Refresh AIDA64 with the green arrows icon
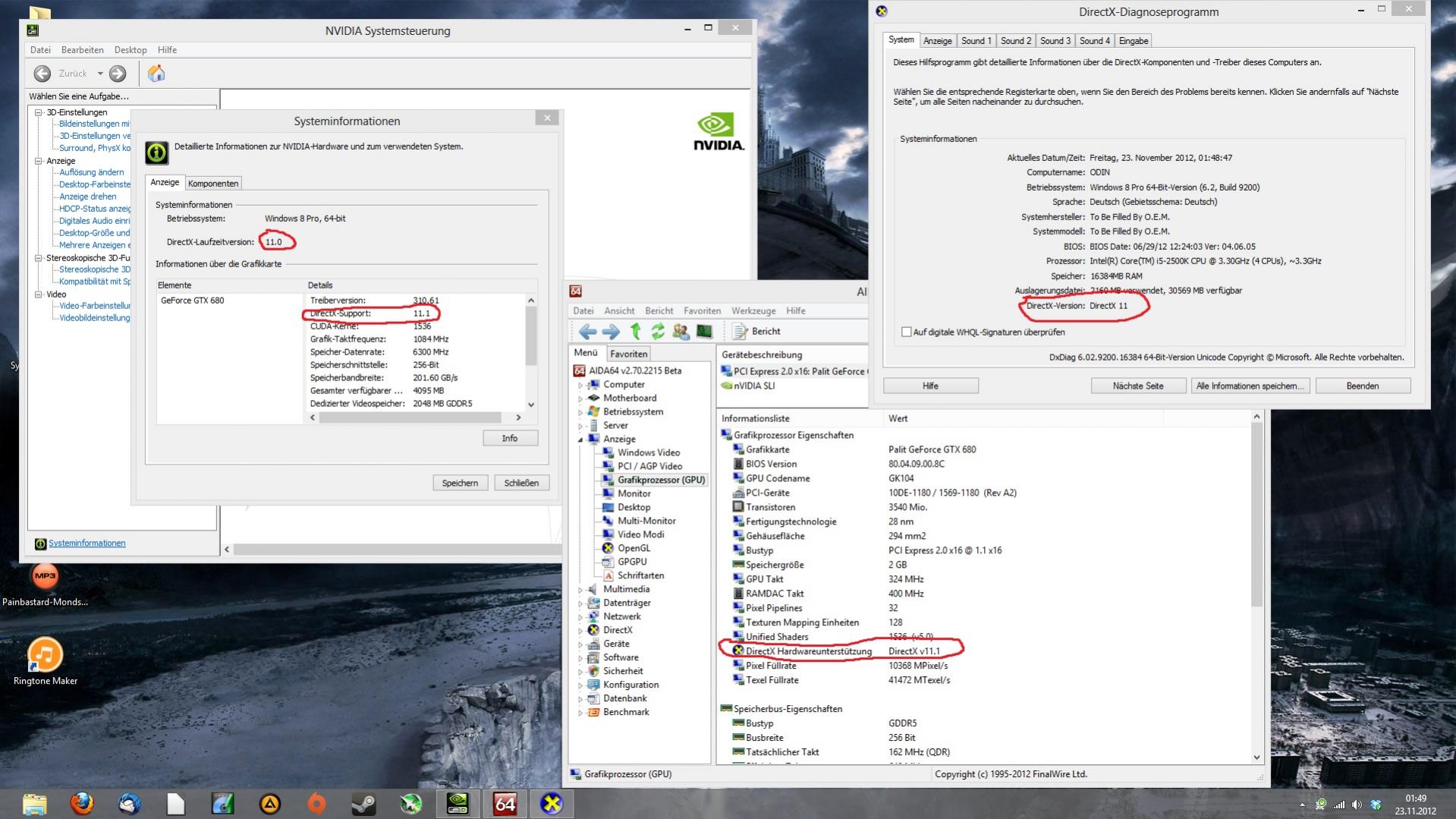Screen dimensions: 1456x819 pyautogui.click(x=658, y=332)
